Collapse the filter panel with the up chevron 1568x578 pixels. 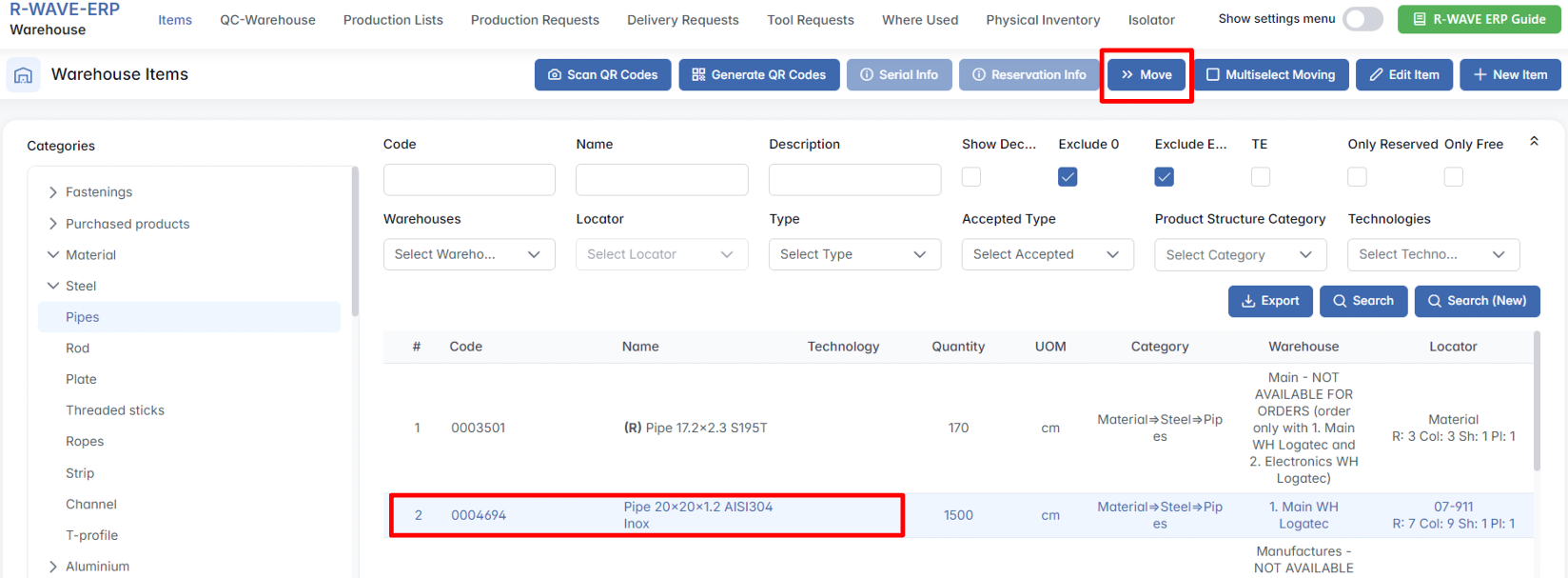[x=1534, y=142]
